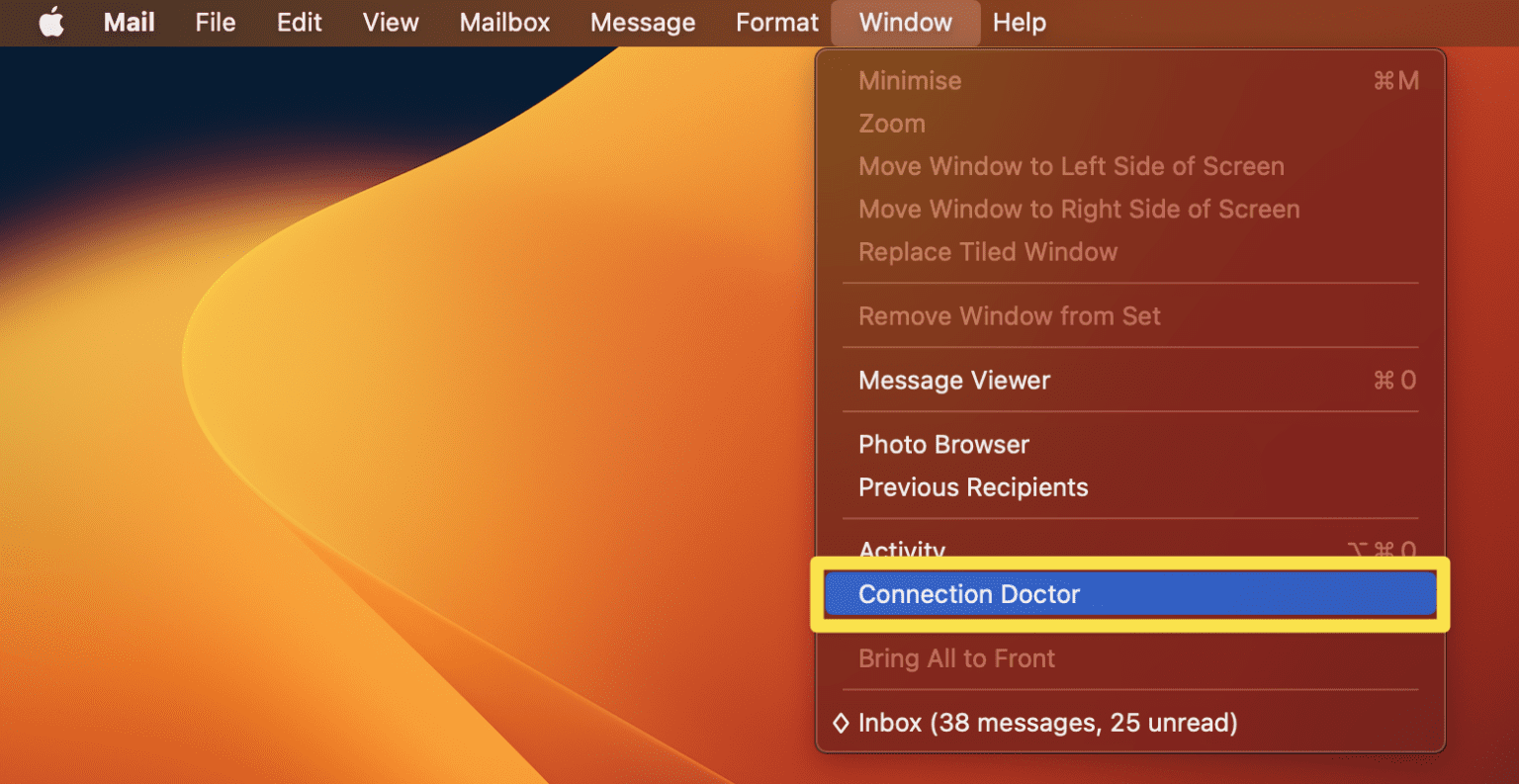Show Previous Recipients
This screenshot has height=784, width=1519.
click(972, 486)
